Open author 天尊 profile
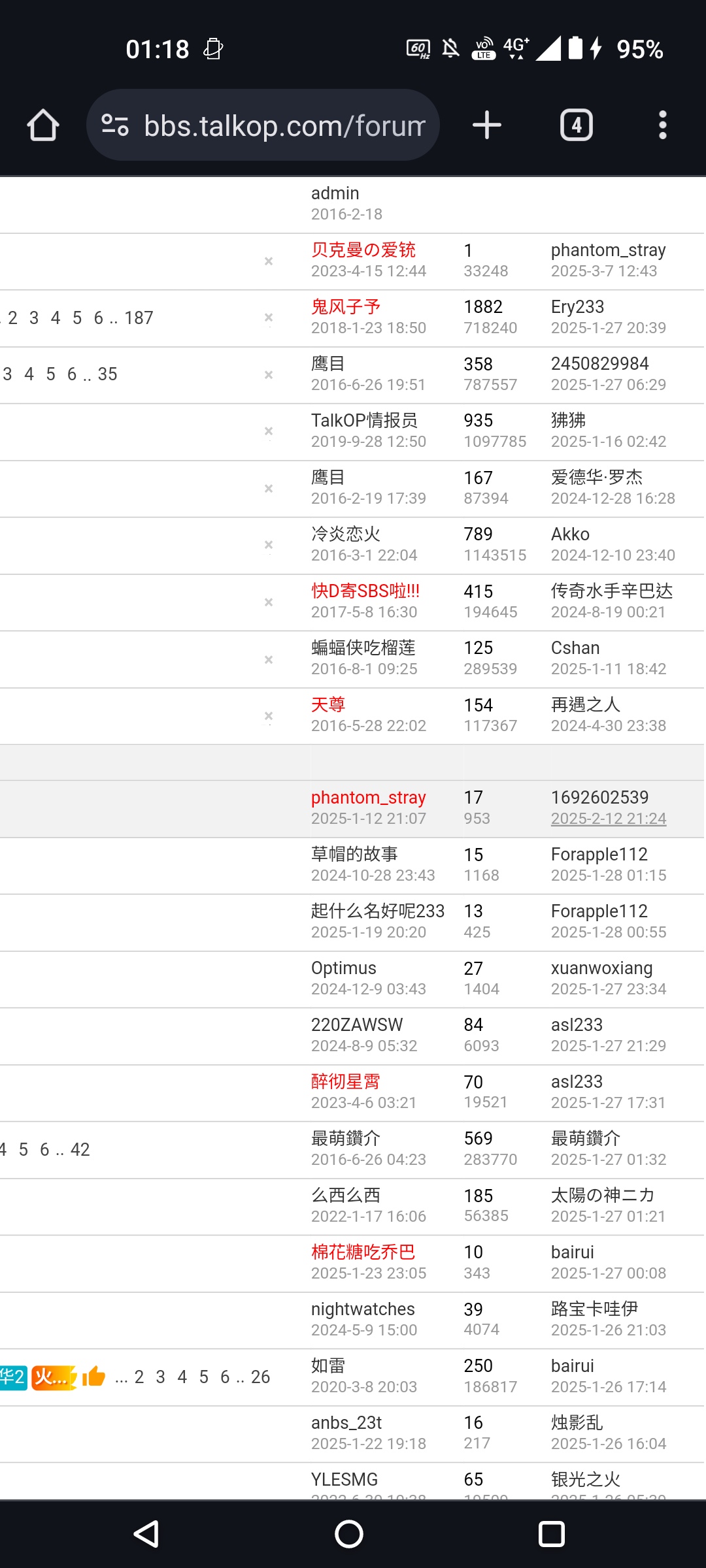 [328, 704]
